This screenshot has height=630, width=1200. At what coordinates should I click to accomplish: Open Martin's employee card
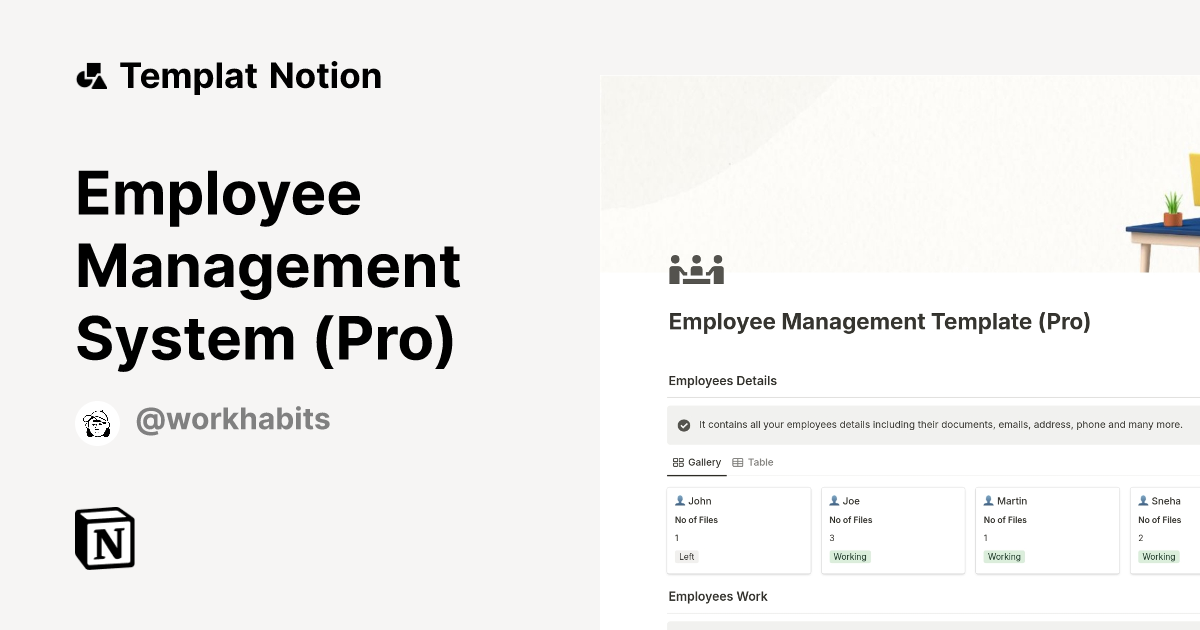click(x=1047, y=530)
